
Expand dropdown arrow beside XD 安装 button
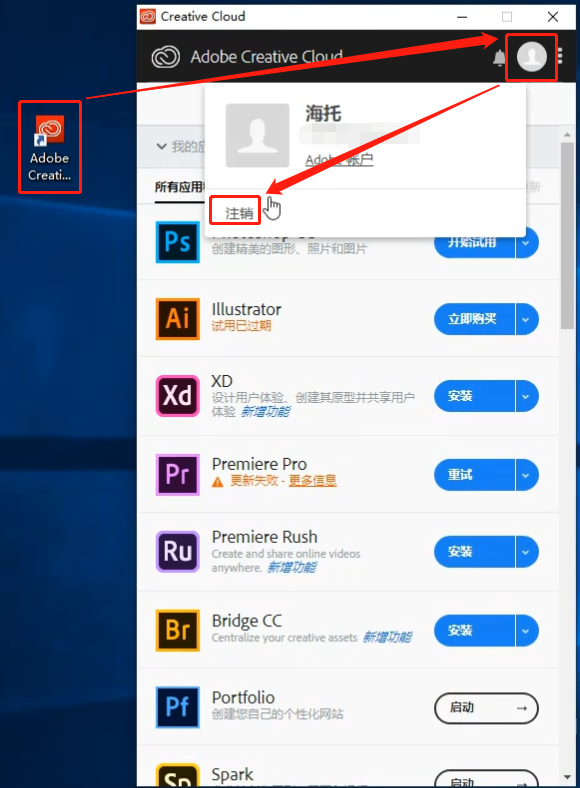point(526,396)
